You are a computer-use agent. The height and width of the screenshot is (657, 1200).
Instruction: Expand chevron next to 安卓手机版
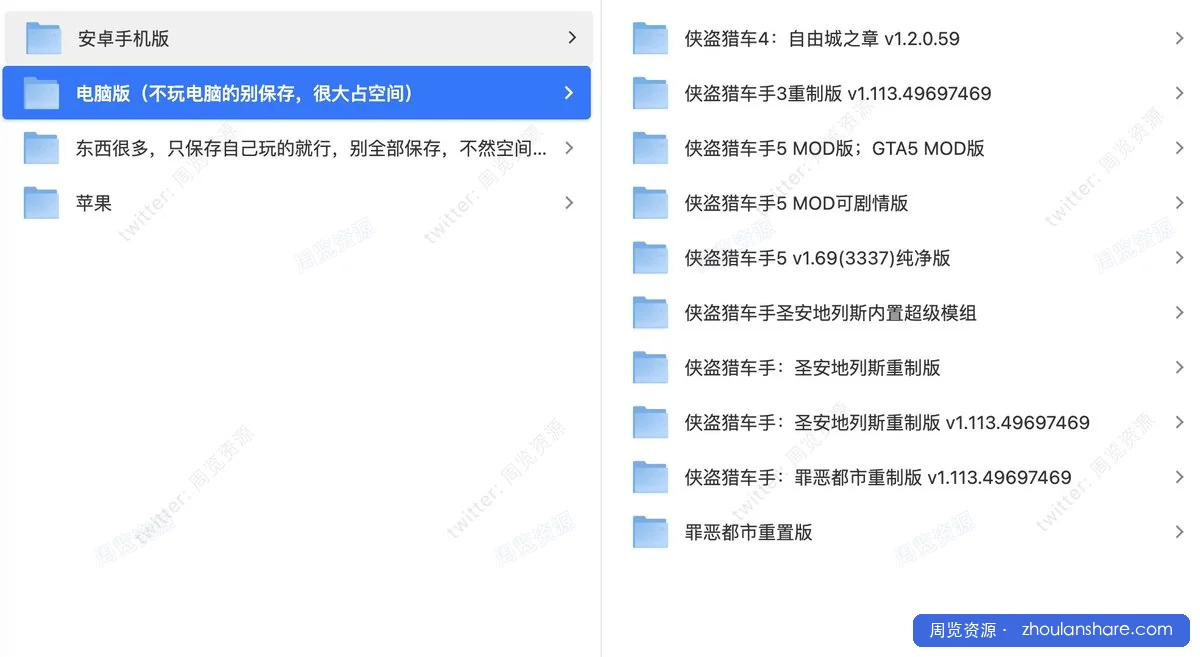[x=572, y=38]
